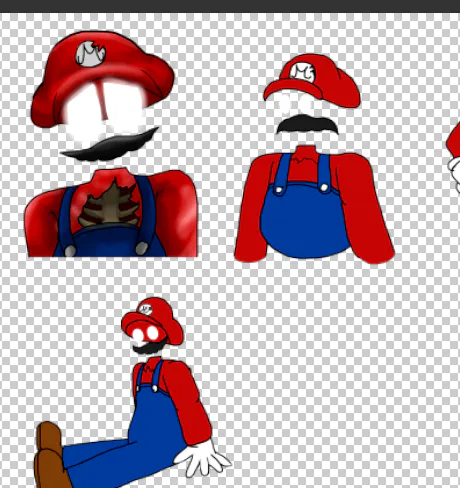
Task: Click the sitting Mario's glowing white eyes
Action: click(x=145, y=333)
